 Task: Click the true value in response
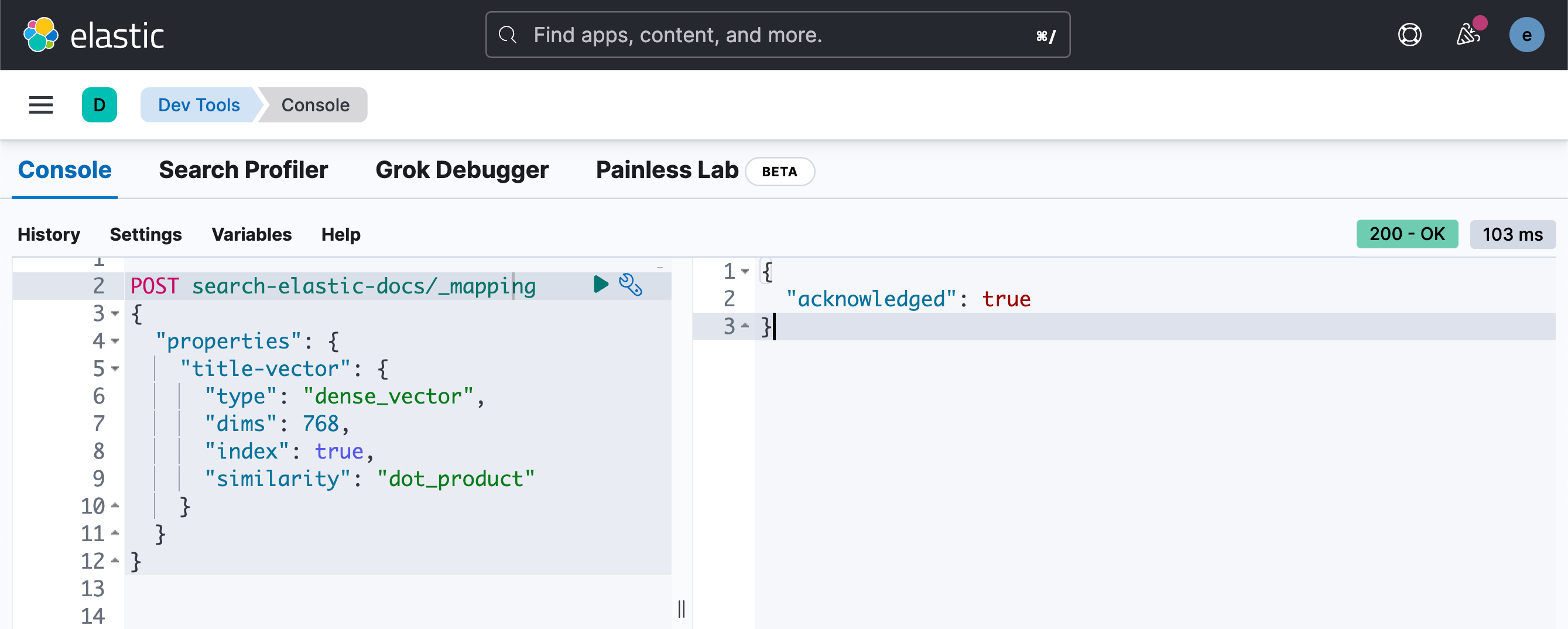pyautogui.click(x=1006, y=299)
